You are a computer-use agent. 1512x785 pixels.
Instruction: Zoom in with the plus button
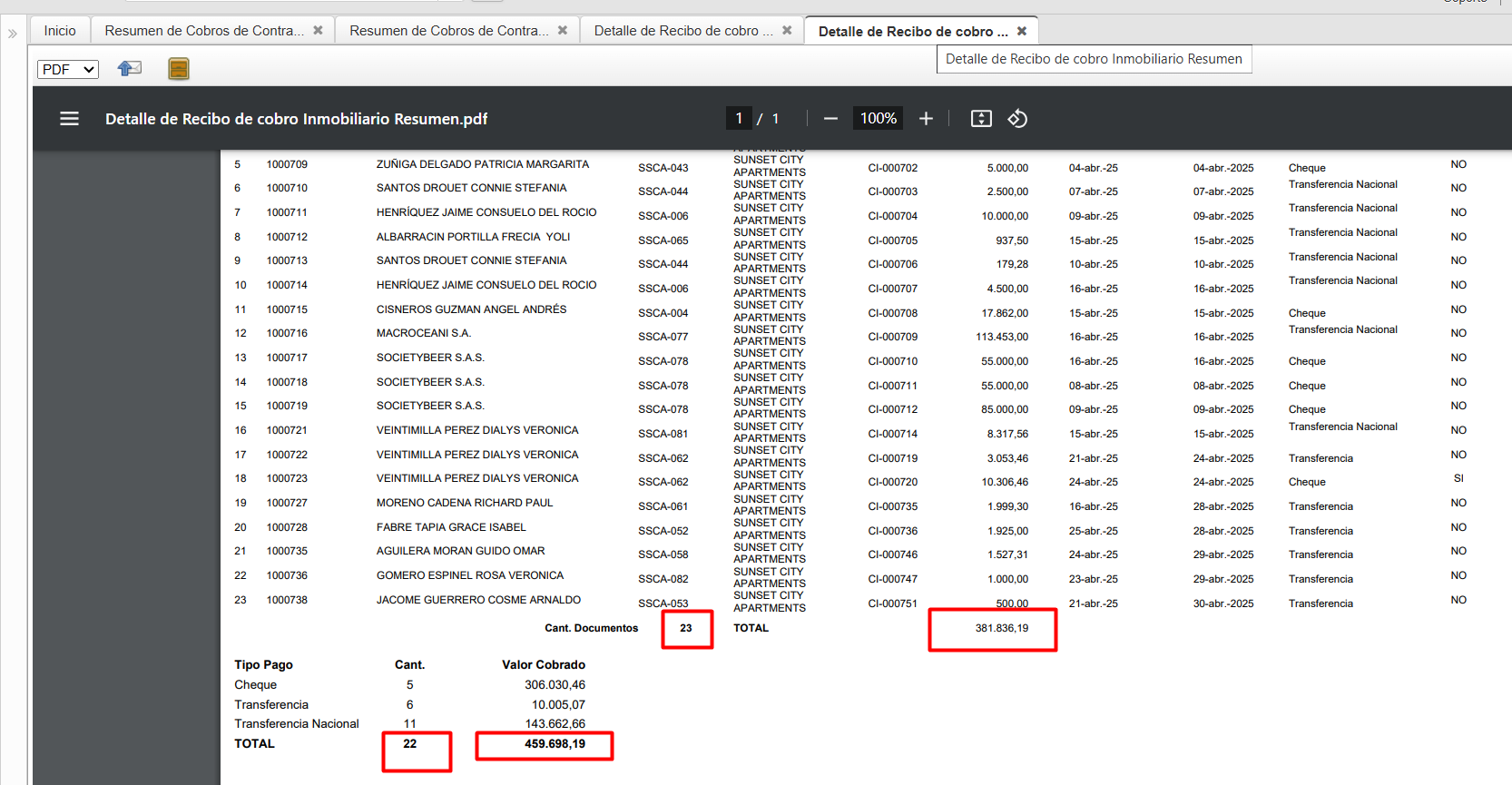point(926,119)
